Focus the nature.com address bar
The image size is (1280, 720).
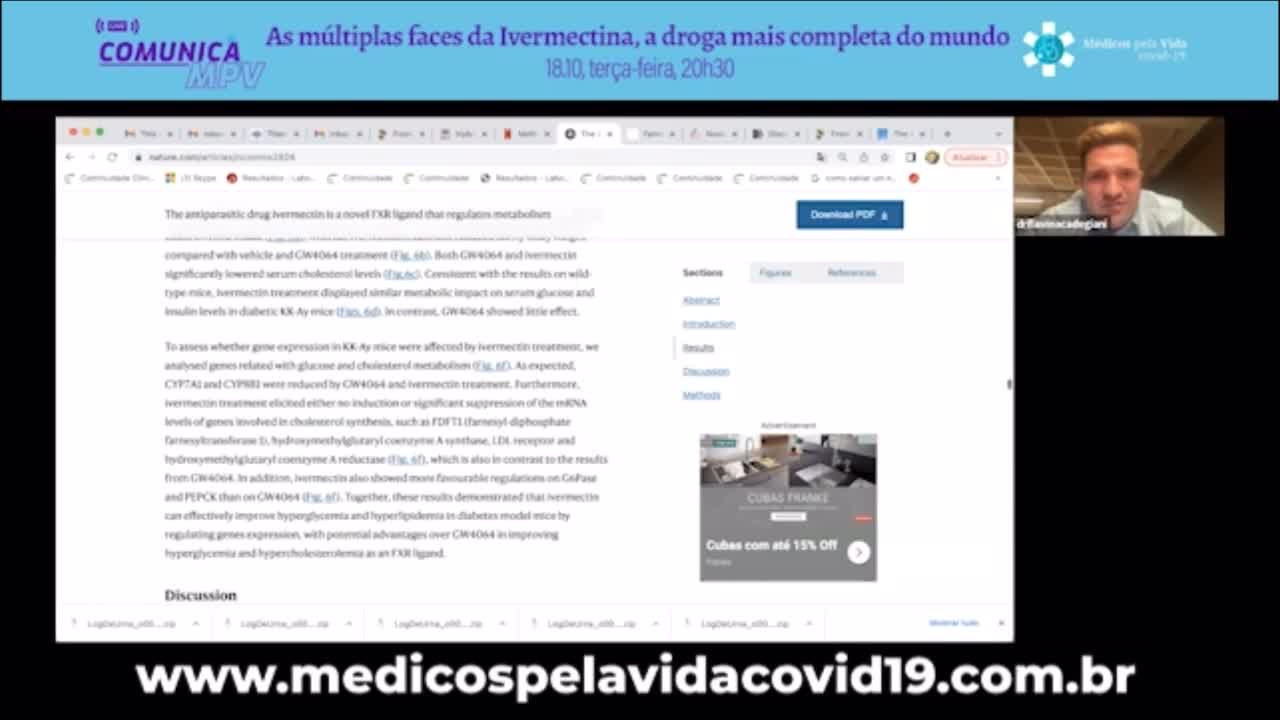point(470,157)
